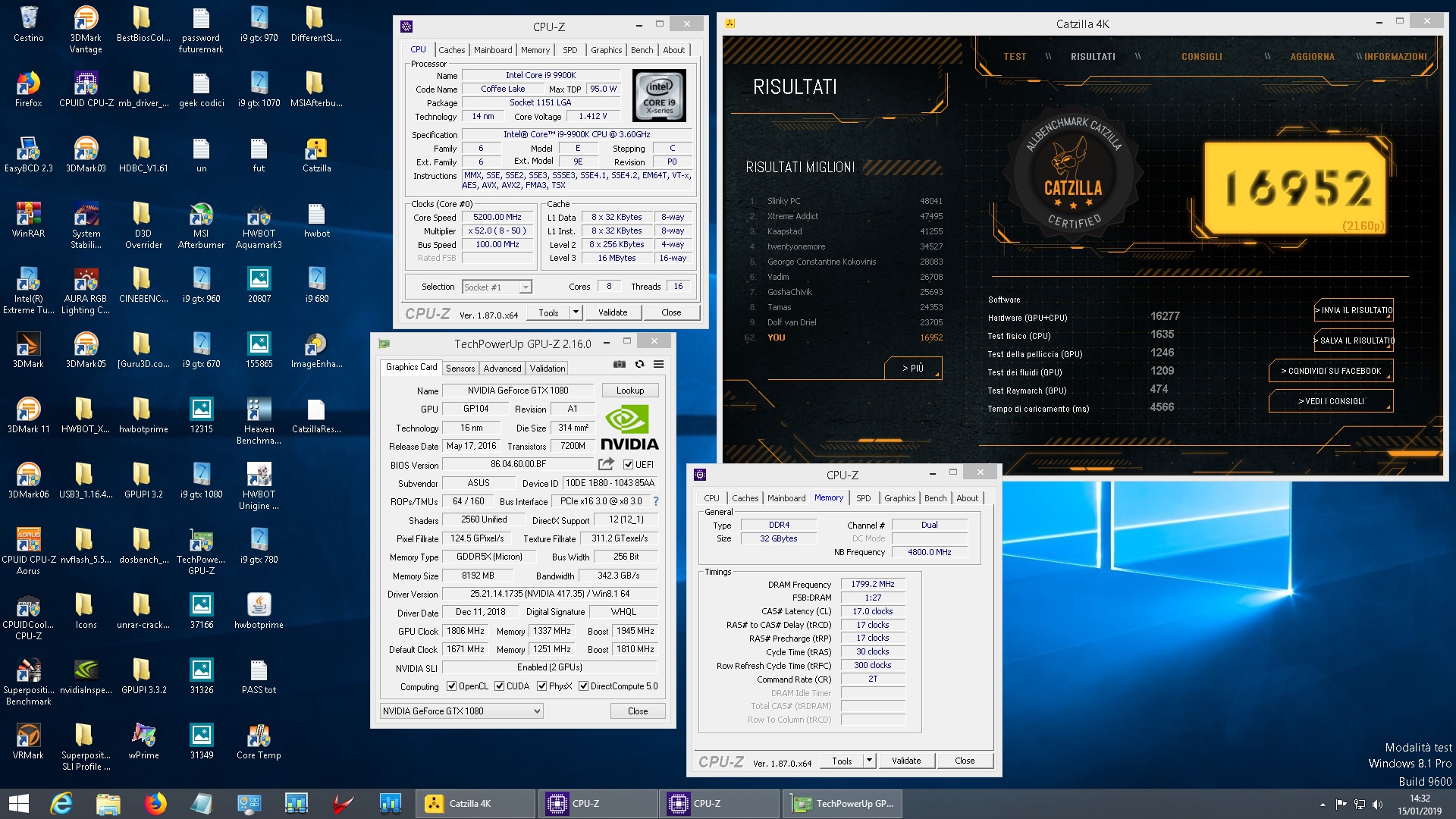Toggle the UEFI checkbox in GPU-Z
This screenshot has height=819, width=1456.
pyautogui.click(x=628, y=464)
